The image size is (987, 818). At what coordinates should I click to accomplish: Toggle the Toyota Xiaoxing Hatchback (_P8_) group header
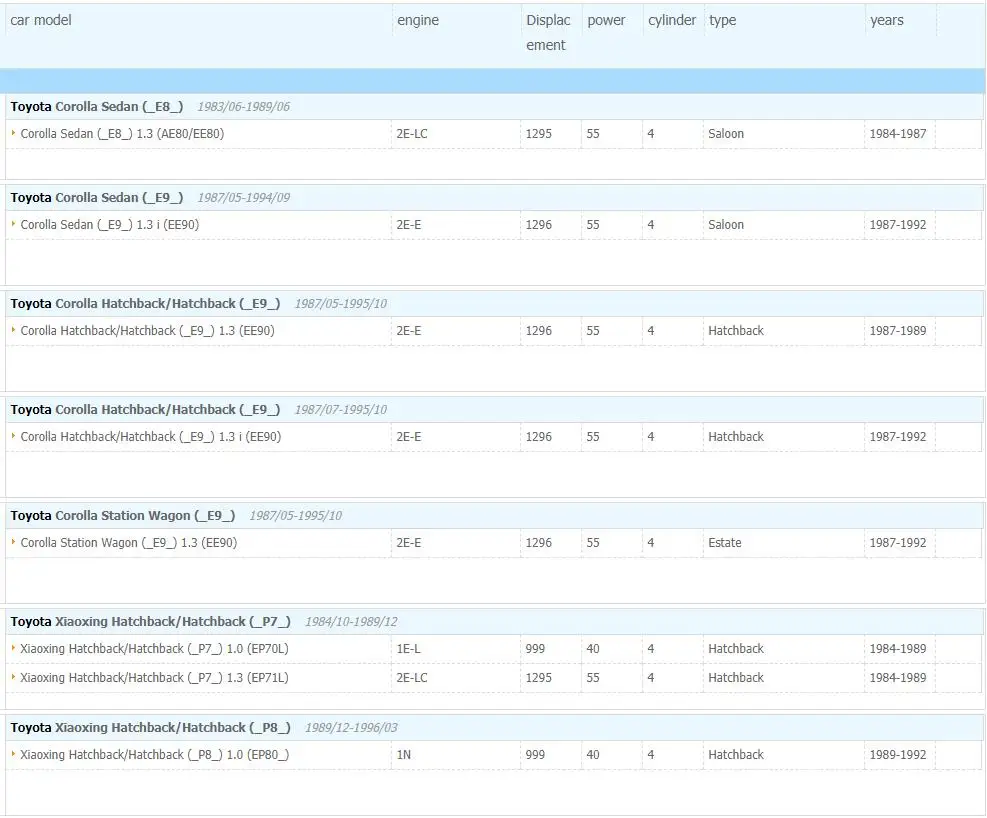click(150, 728)
